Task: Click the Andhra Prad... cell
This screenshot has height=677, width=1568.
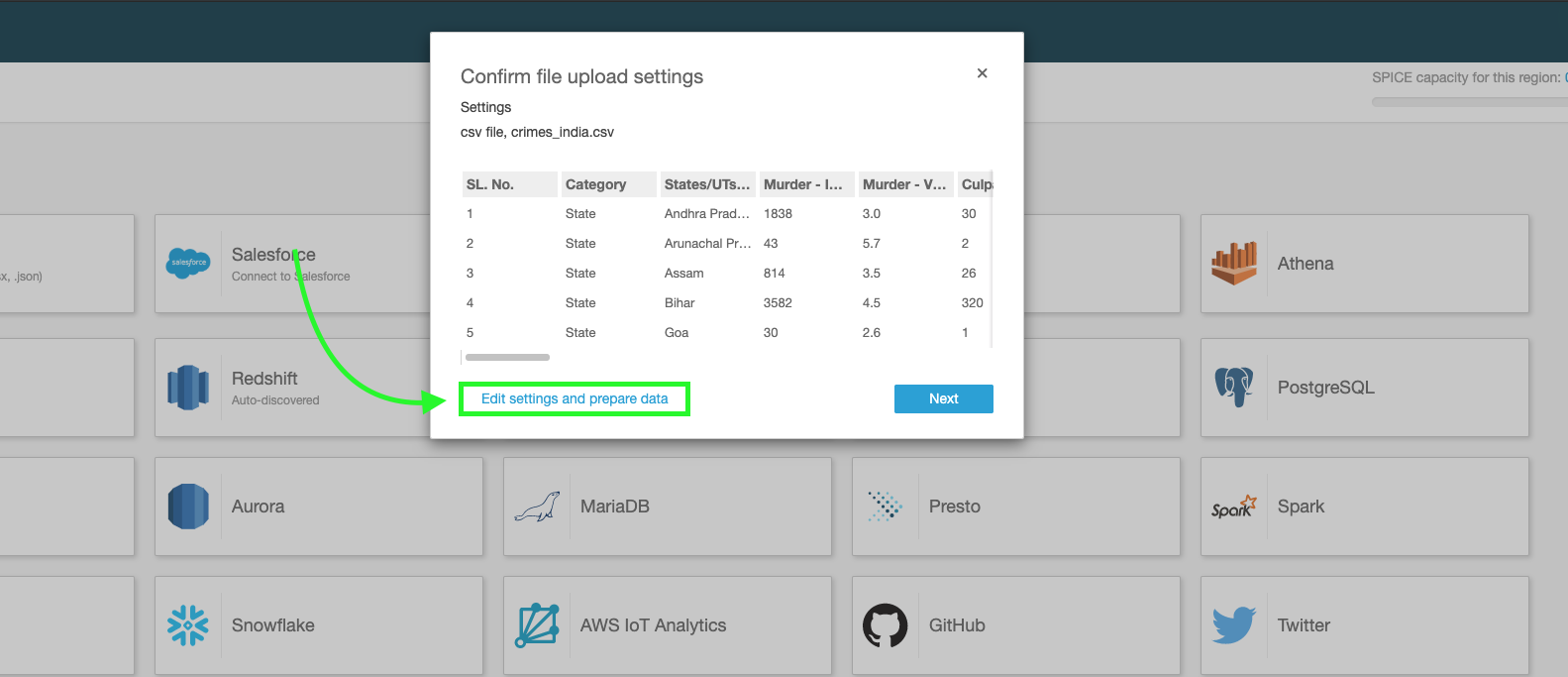Action: (707, 214)
